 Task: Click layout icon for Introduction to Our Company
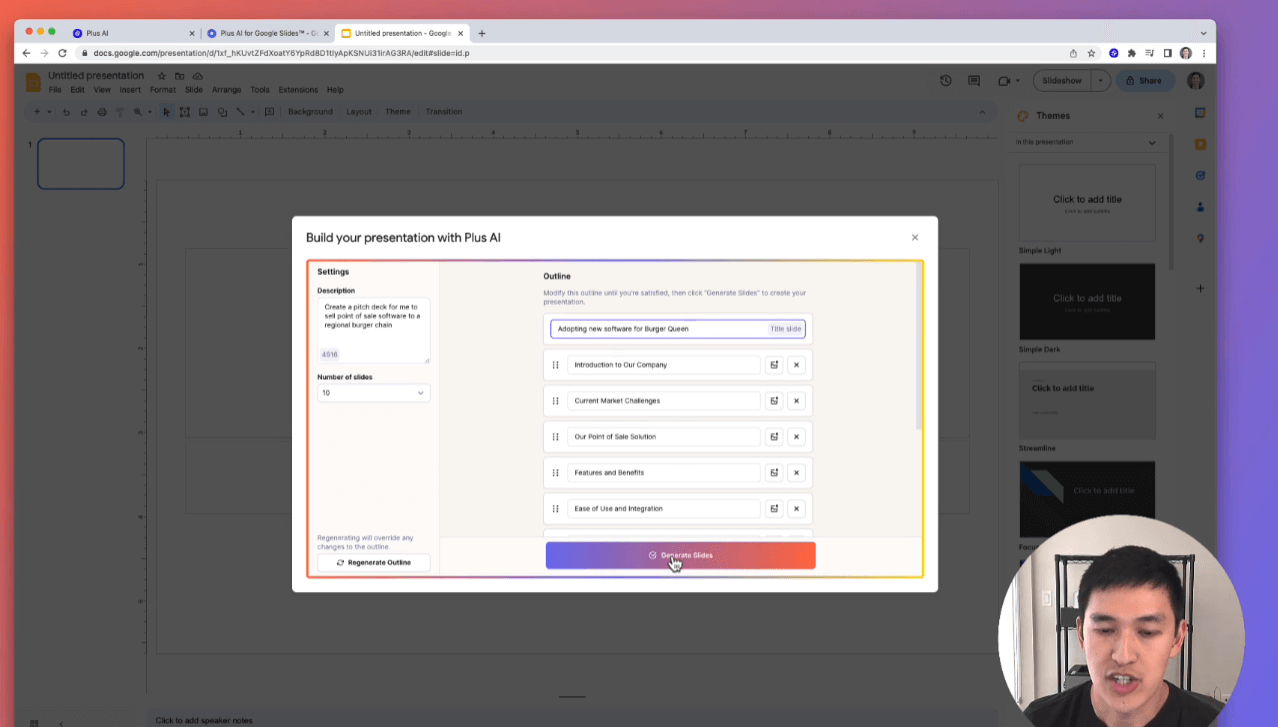(773, 365)
